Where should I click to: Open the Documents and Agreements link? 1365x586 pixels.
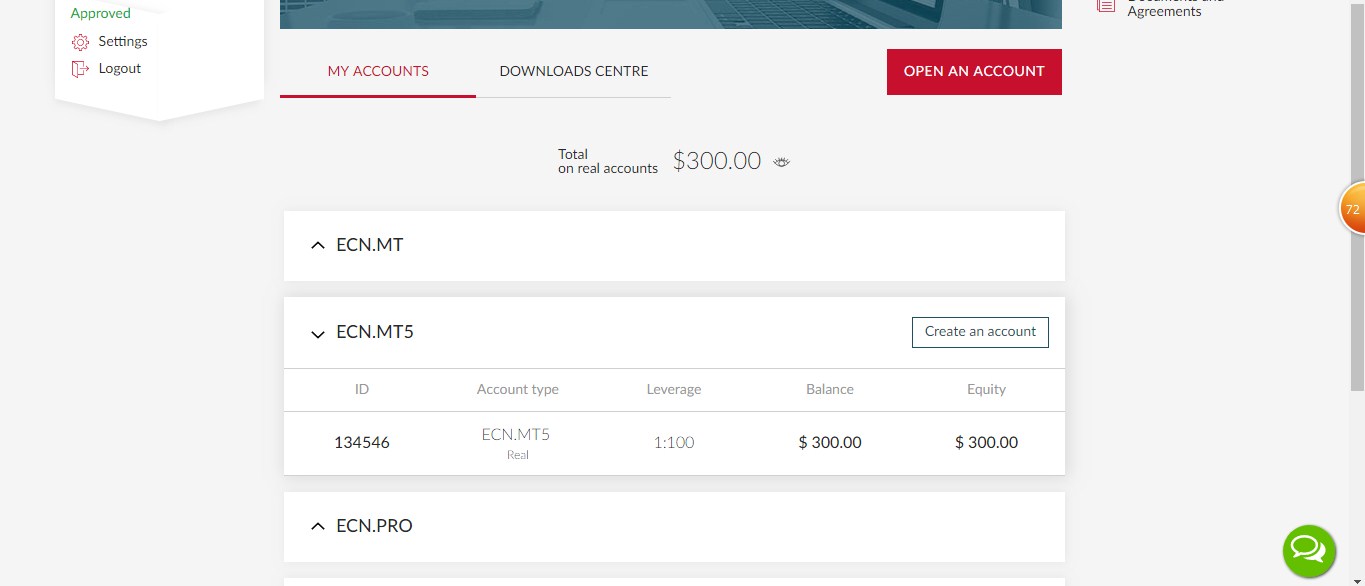click(1176, 7)
